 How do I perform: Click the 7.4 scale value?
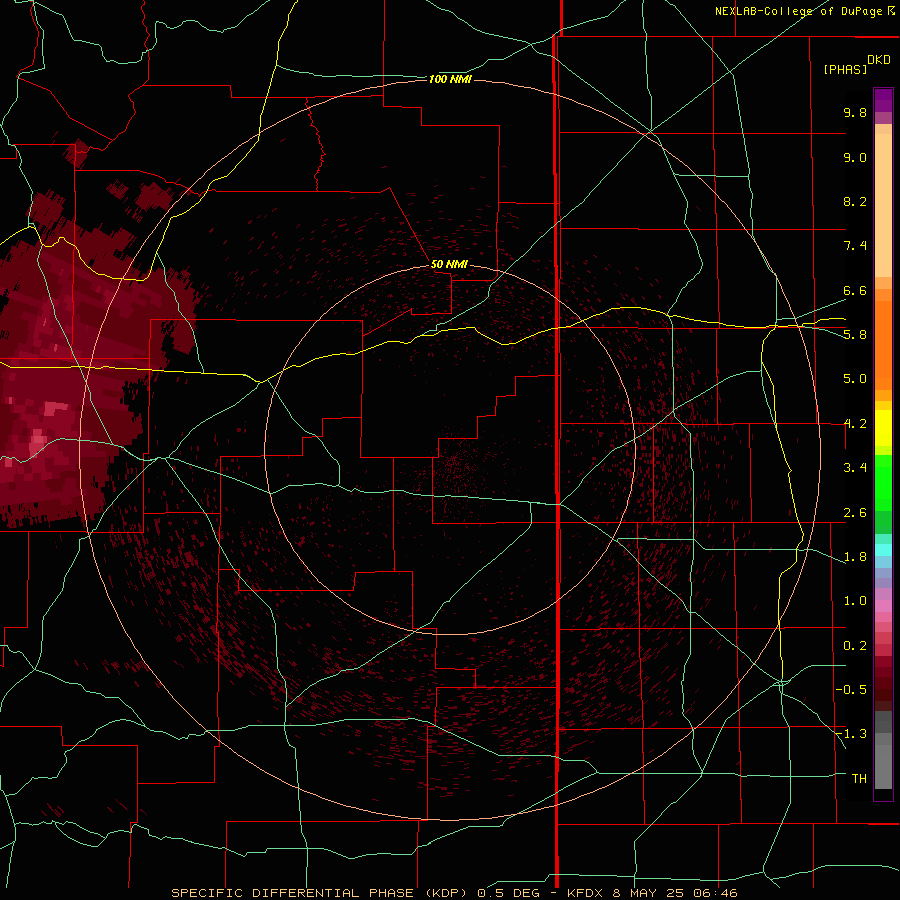[x=855, y=246]
